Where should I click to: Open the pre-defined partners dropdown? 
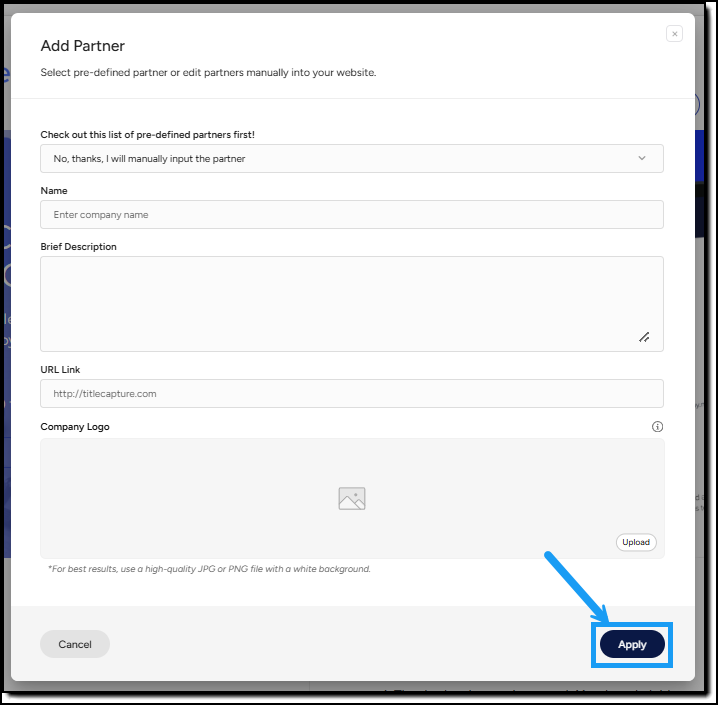tap(352, 158)
